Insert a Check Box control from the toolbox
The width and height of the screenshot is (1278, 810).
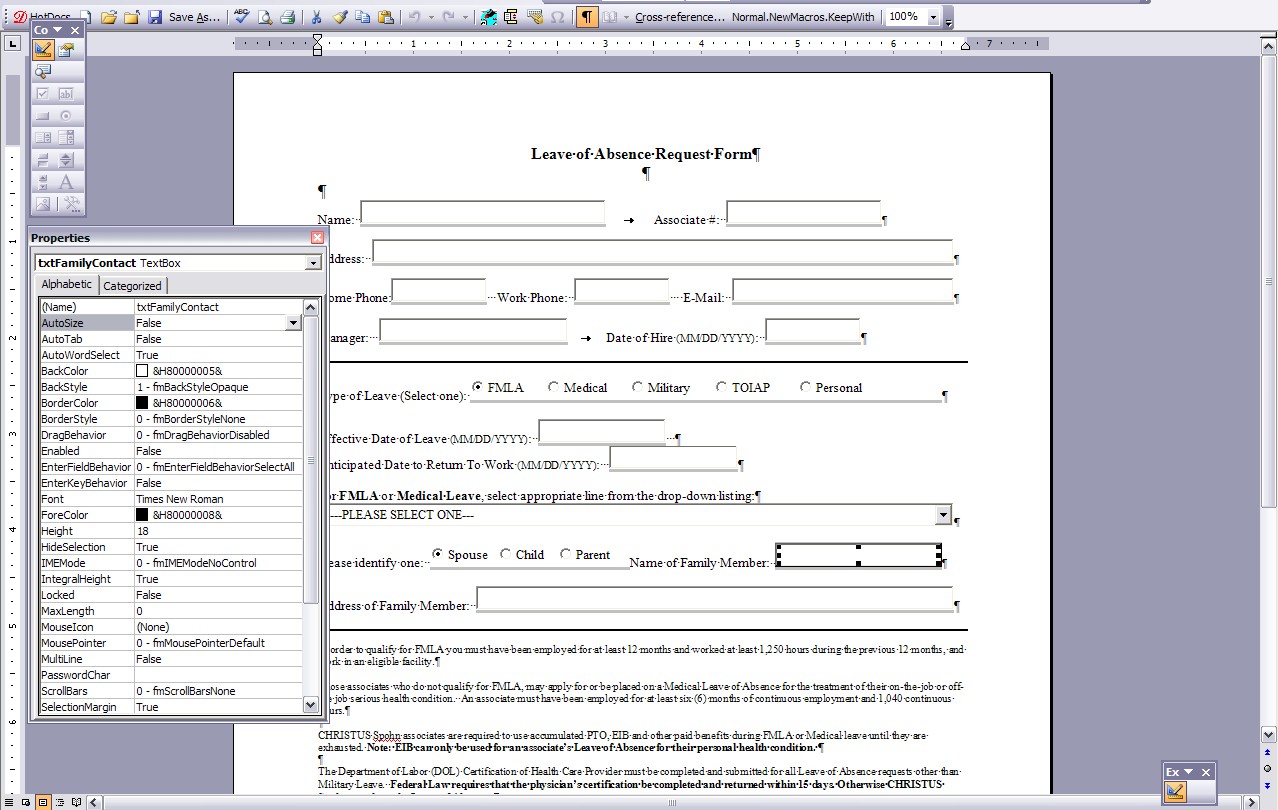pyautogui.click(x=42, y=94)
